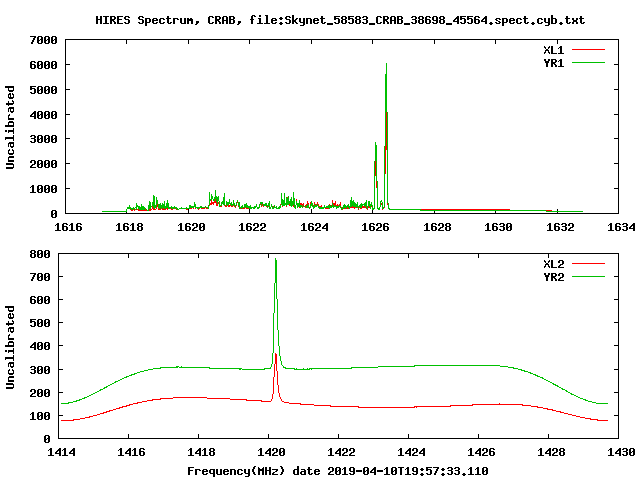
Task: Click the 1622 x-axis tick label
Action: 252,227
